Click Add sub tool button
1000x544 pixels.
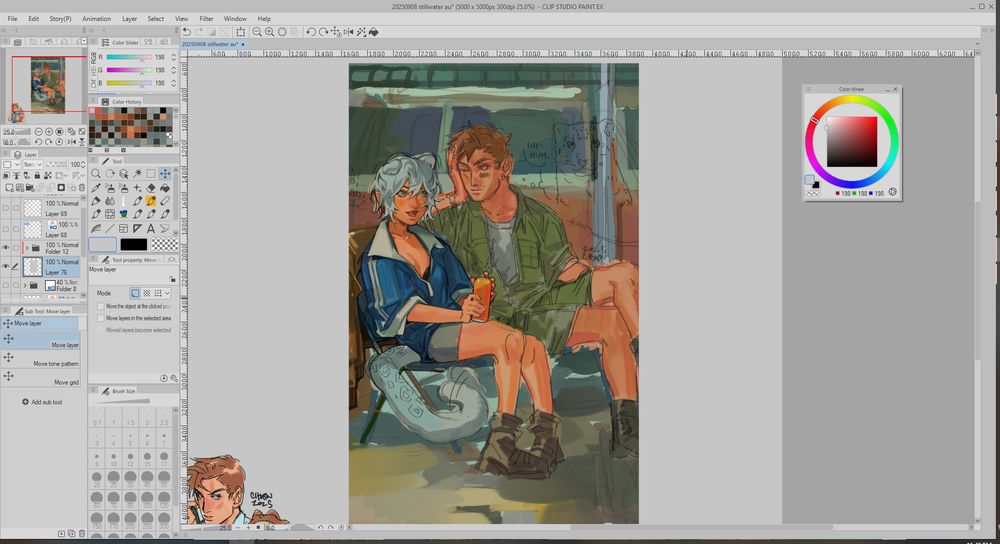(x=42, y=402)
